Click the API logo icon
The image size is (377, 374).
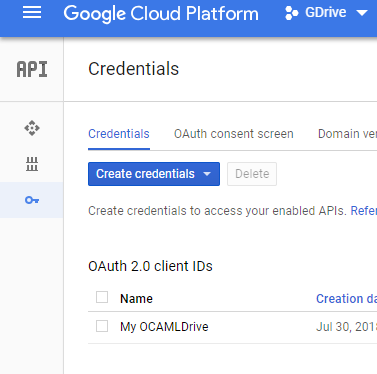click(x=32, y=69)
